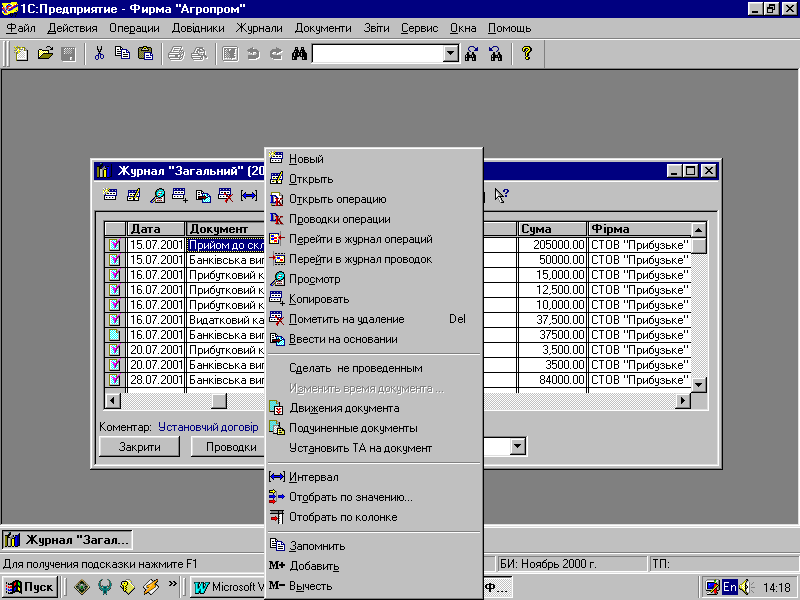Viewport: 800px width, 600px height.
Task: Click the Cut scissors icon
Action: click(x=99, y=54)
